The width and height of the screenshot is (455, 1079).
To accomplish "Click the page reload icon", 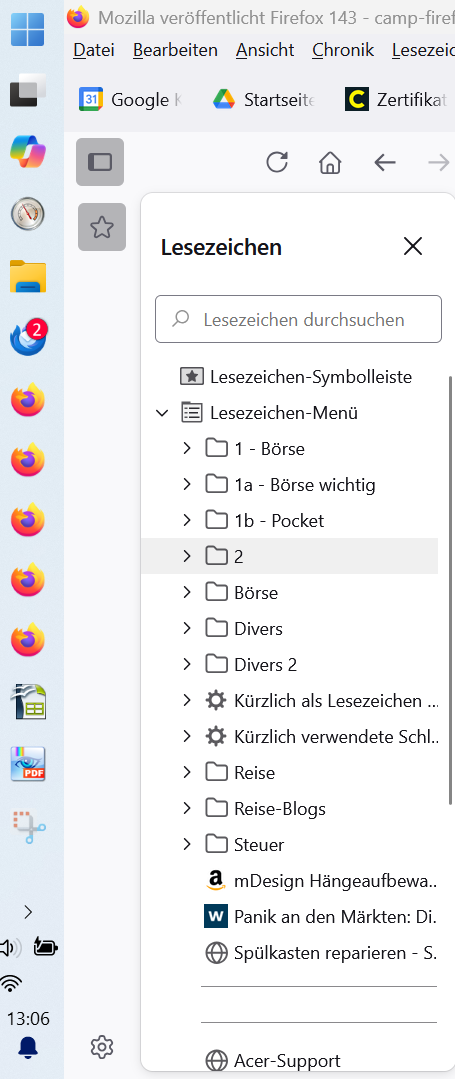I will pos(277,162).
